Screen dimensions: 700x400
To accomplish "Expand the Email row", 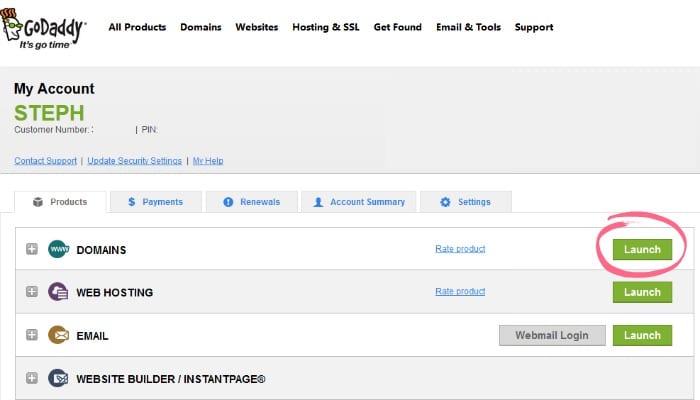I will (32, 335).
